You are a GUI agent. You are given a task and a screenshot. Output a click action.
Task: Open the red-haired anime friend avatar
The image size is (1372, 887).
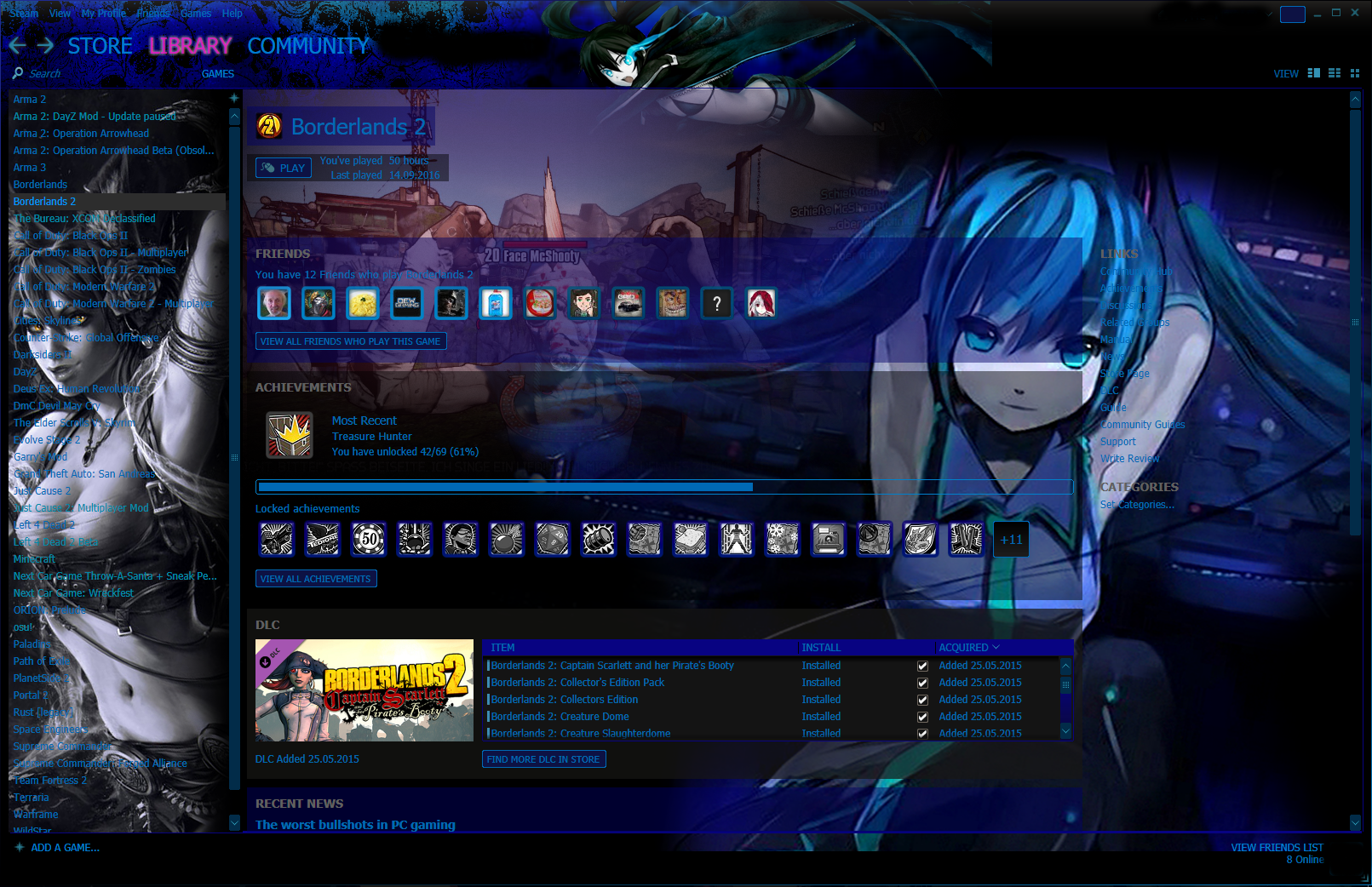point(761,303)
